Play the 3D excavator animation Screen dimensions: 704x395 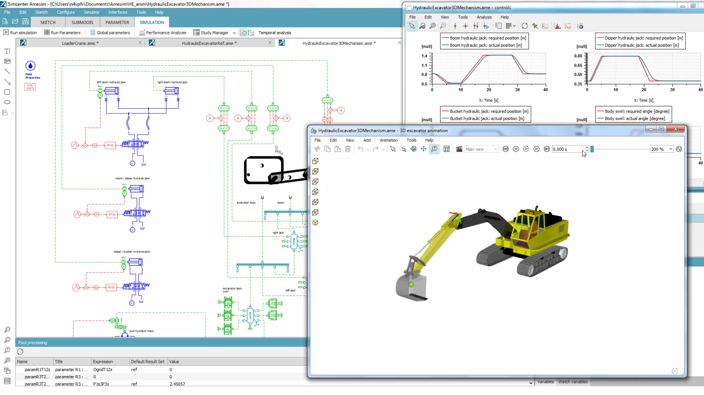(526, 149)
